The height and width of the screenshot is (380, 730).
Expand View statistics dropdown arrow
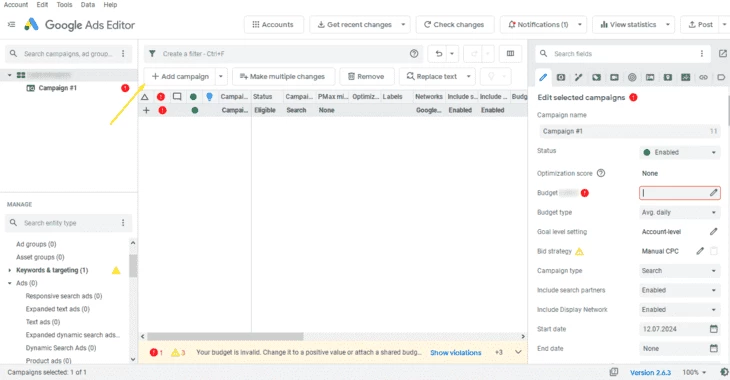668,25
